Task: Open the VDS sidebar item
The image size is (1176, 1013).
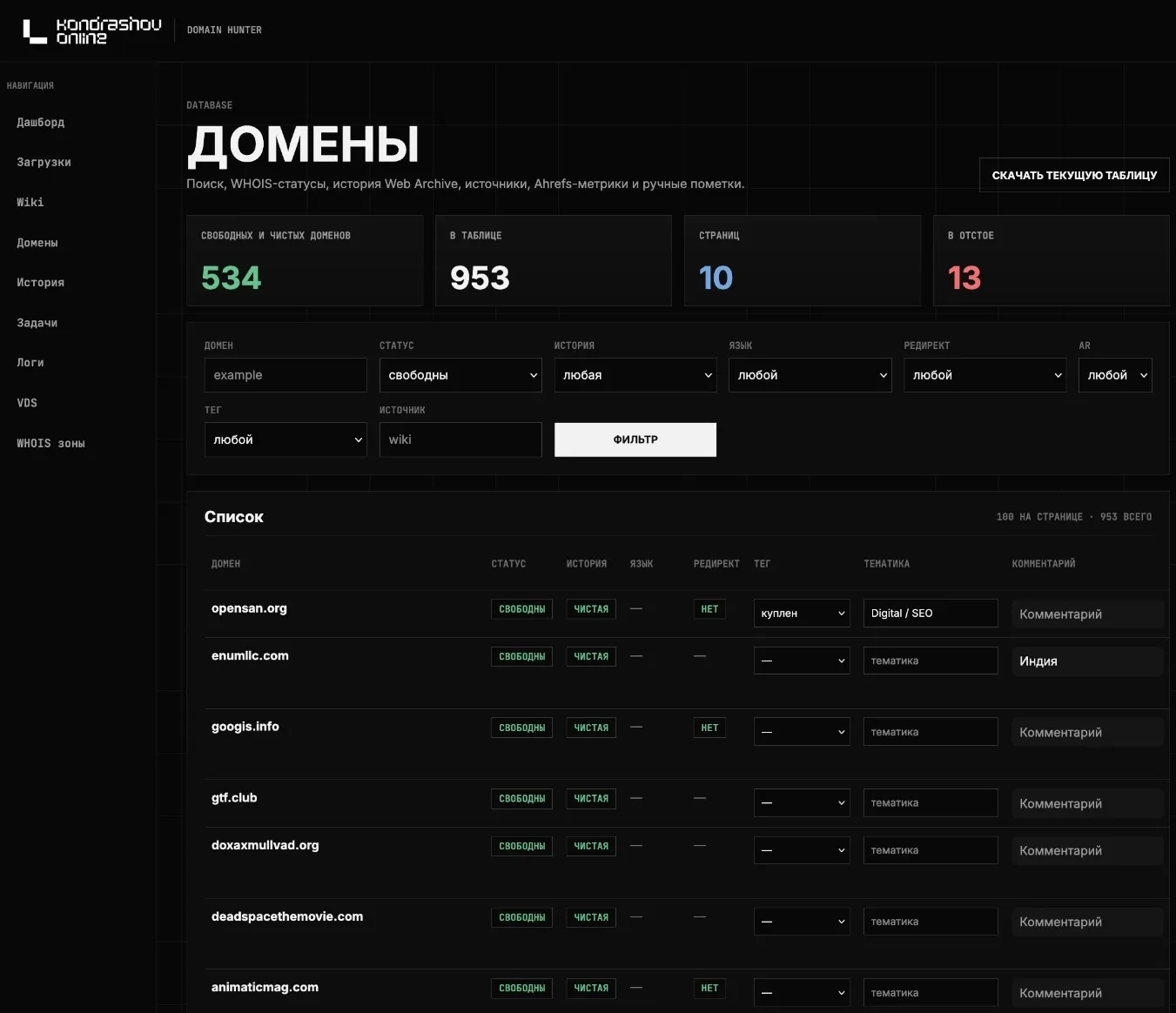Action: [x=27, y=403]
